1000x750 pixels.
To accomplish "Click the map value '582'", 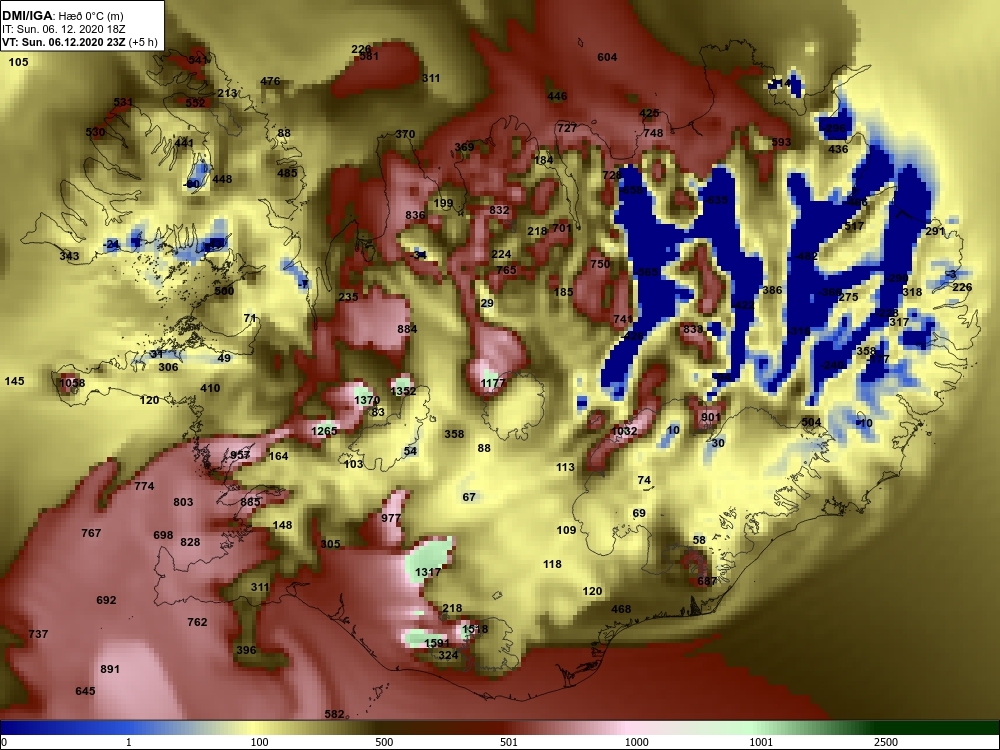I will pyautogui.click(x=334, y=714).
